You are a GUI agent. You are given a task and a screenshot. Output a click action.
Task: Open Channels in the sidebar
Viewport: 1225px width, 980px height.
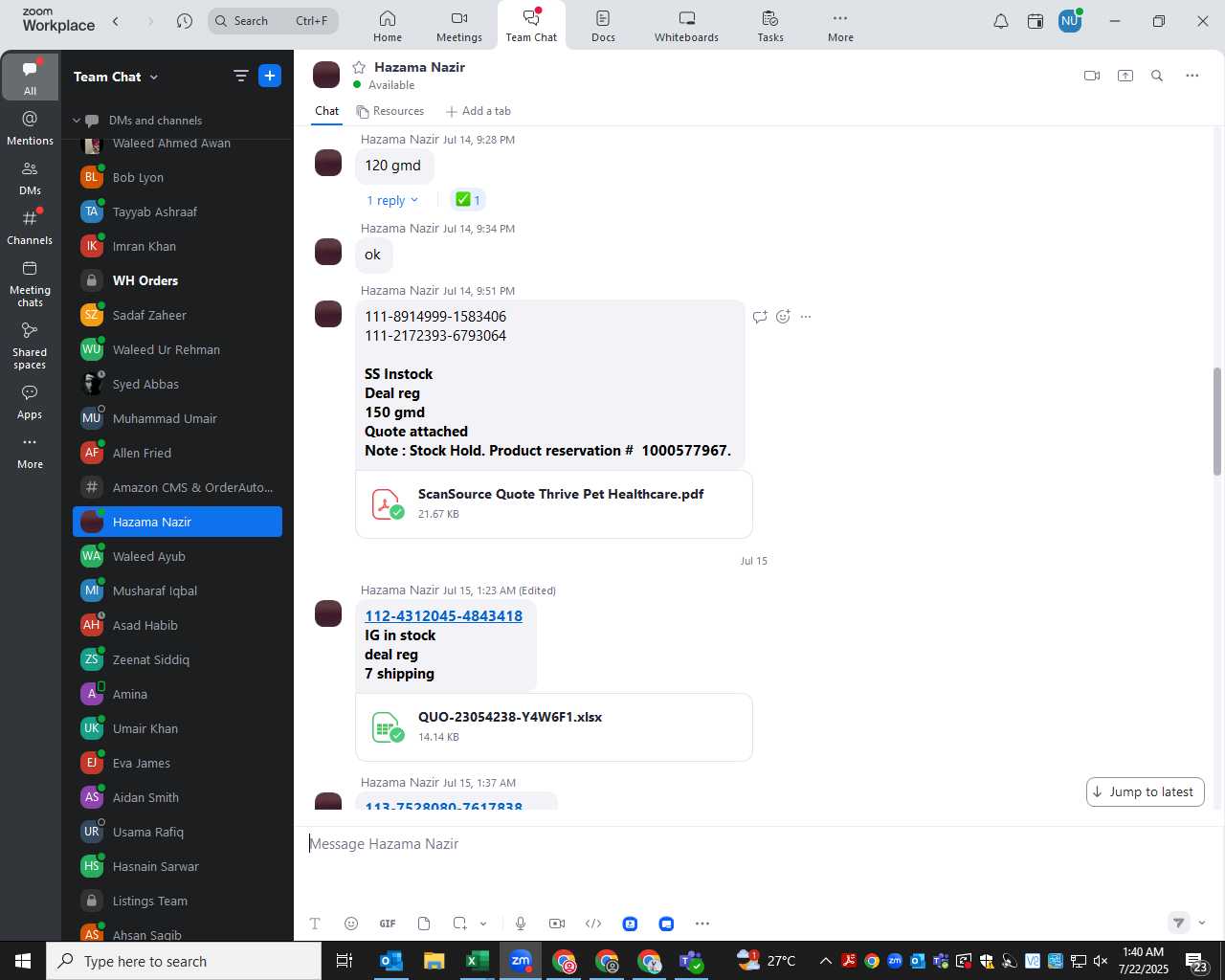pos(30,227)
